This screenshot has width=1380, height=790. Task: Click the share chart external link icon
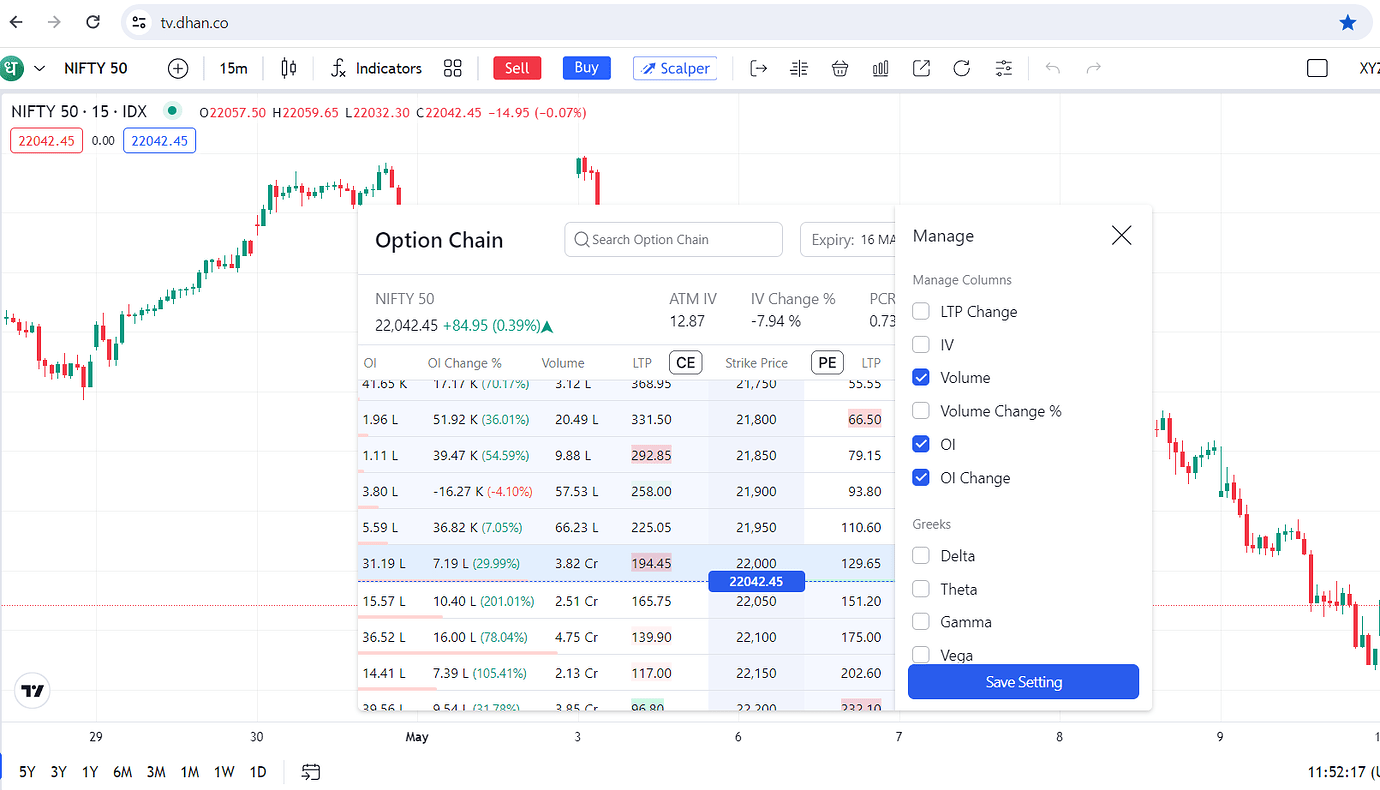pyautogui.click(x=921, y=68)
